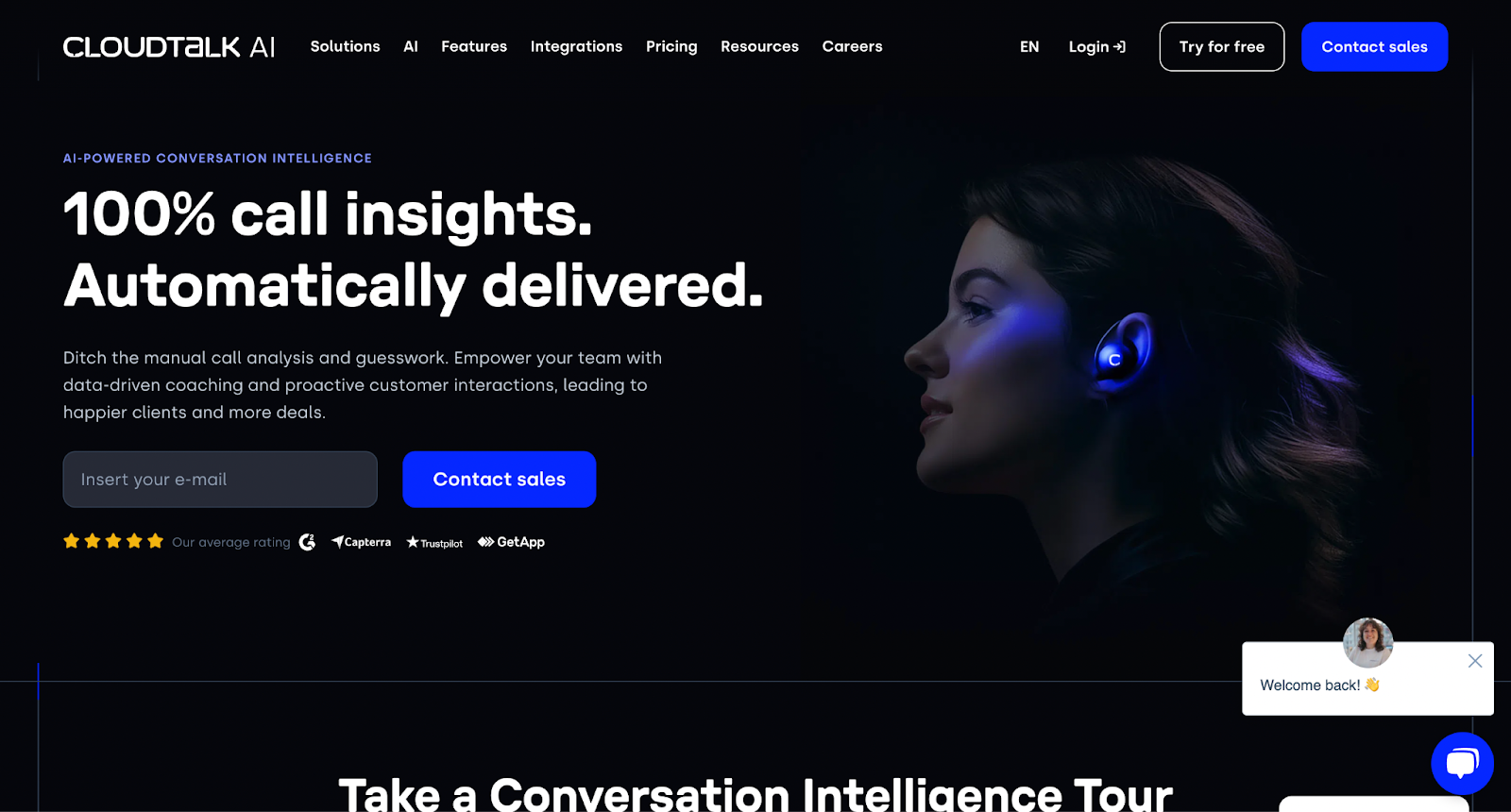Open the chat widget bubble icon

click(1462, 763)
